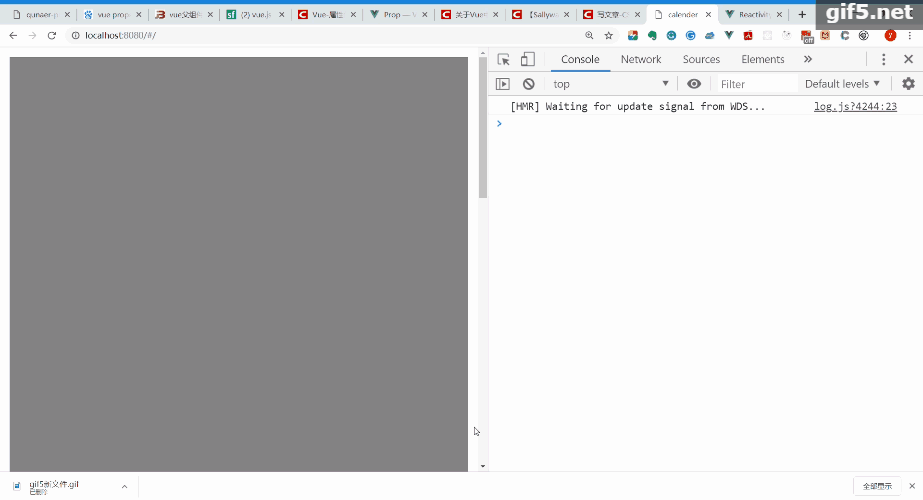Expand more DevTools tabs chevron
Image resolution: width=923 pixels, height=500 pixels.
point(808,59)
